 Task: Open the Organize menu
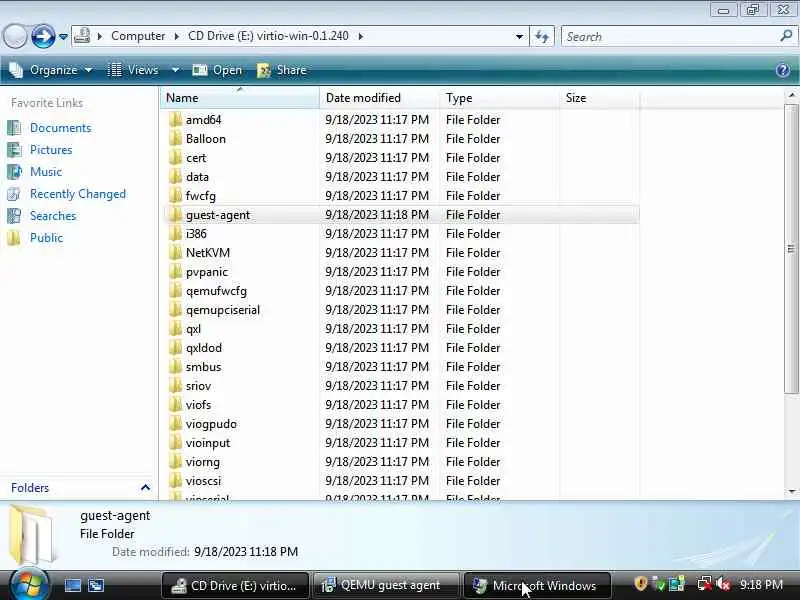52,70
